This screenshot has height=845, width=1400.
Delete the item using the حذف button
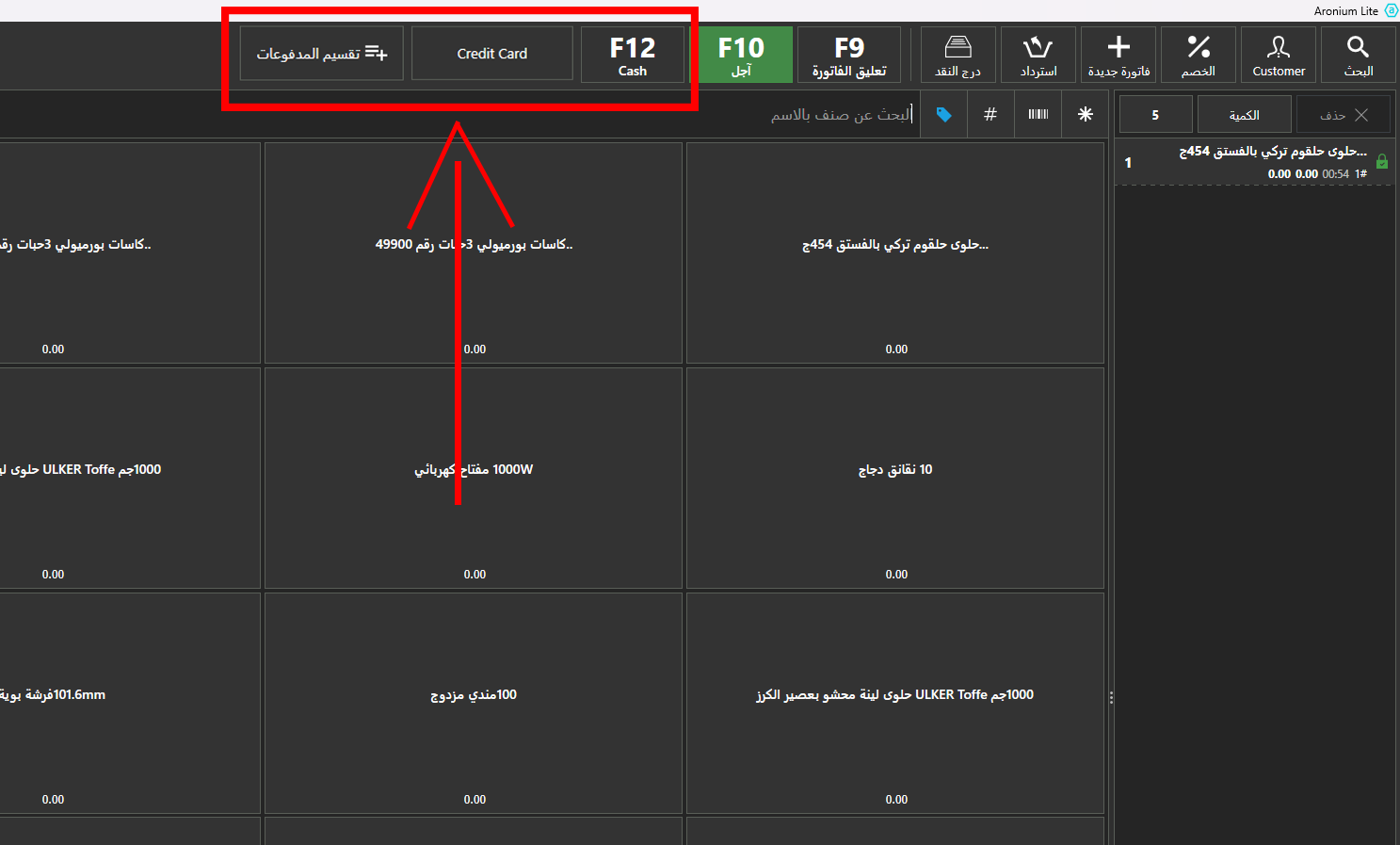pyautogui.click(x=1344, y=115)
